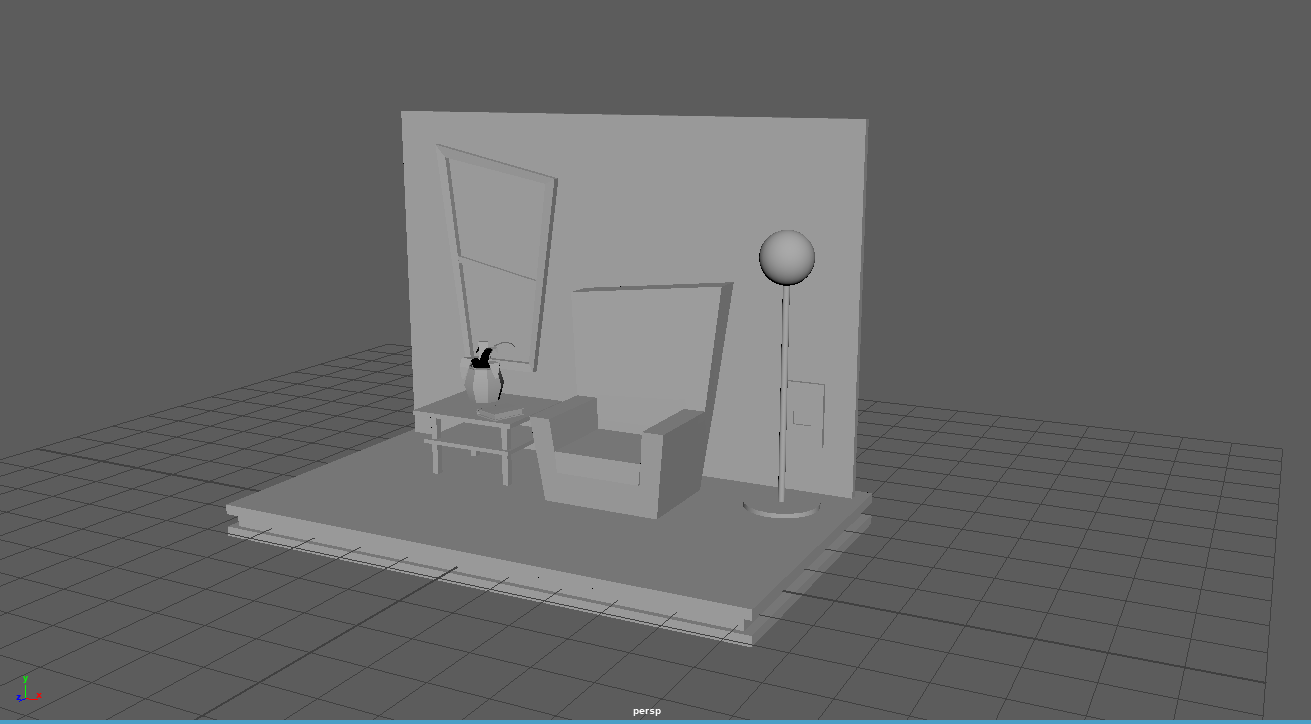The height and width of the screenshot is (724, 1311).
Task: Select the vase on the side table
Action: (483, 381)
